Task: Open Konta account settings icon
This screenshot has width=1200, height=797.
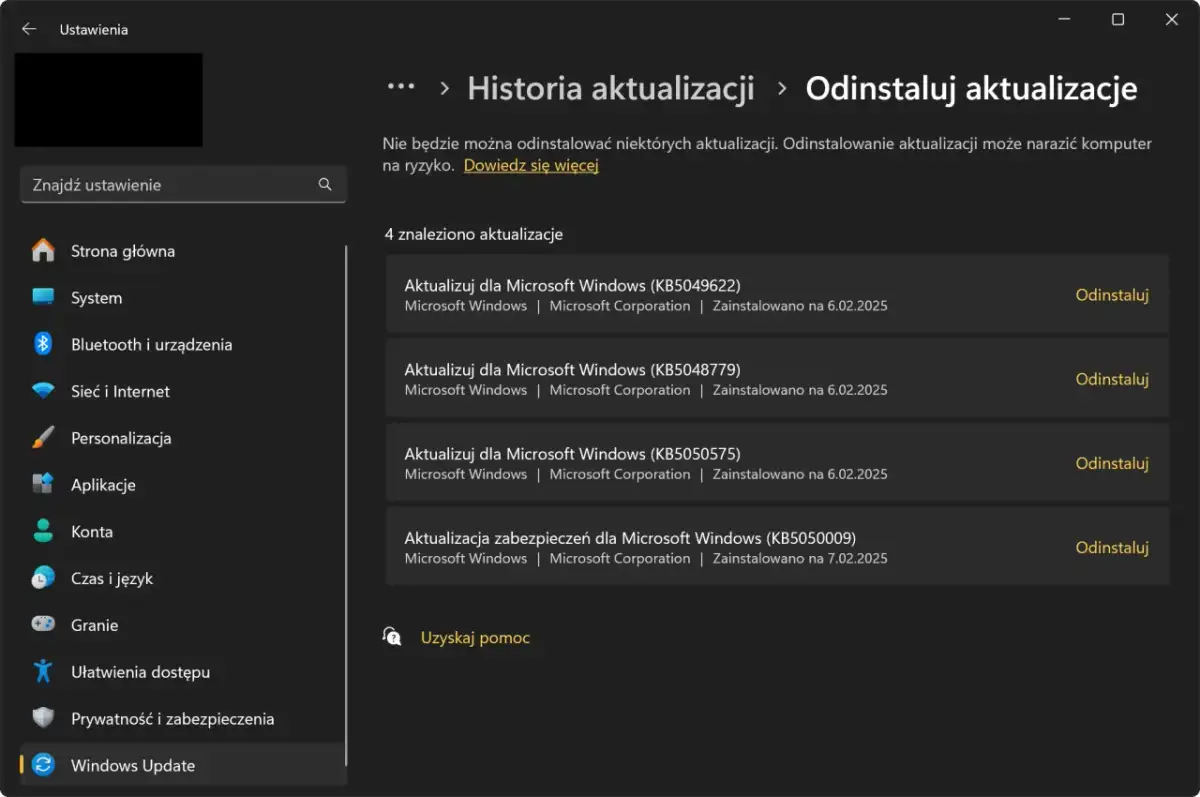Action: (44, 531)
